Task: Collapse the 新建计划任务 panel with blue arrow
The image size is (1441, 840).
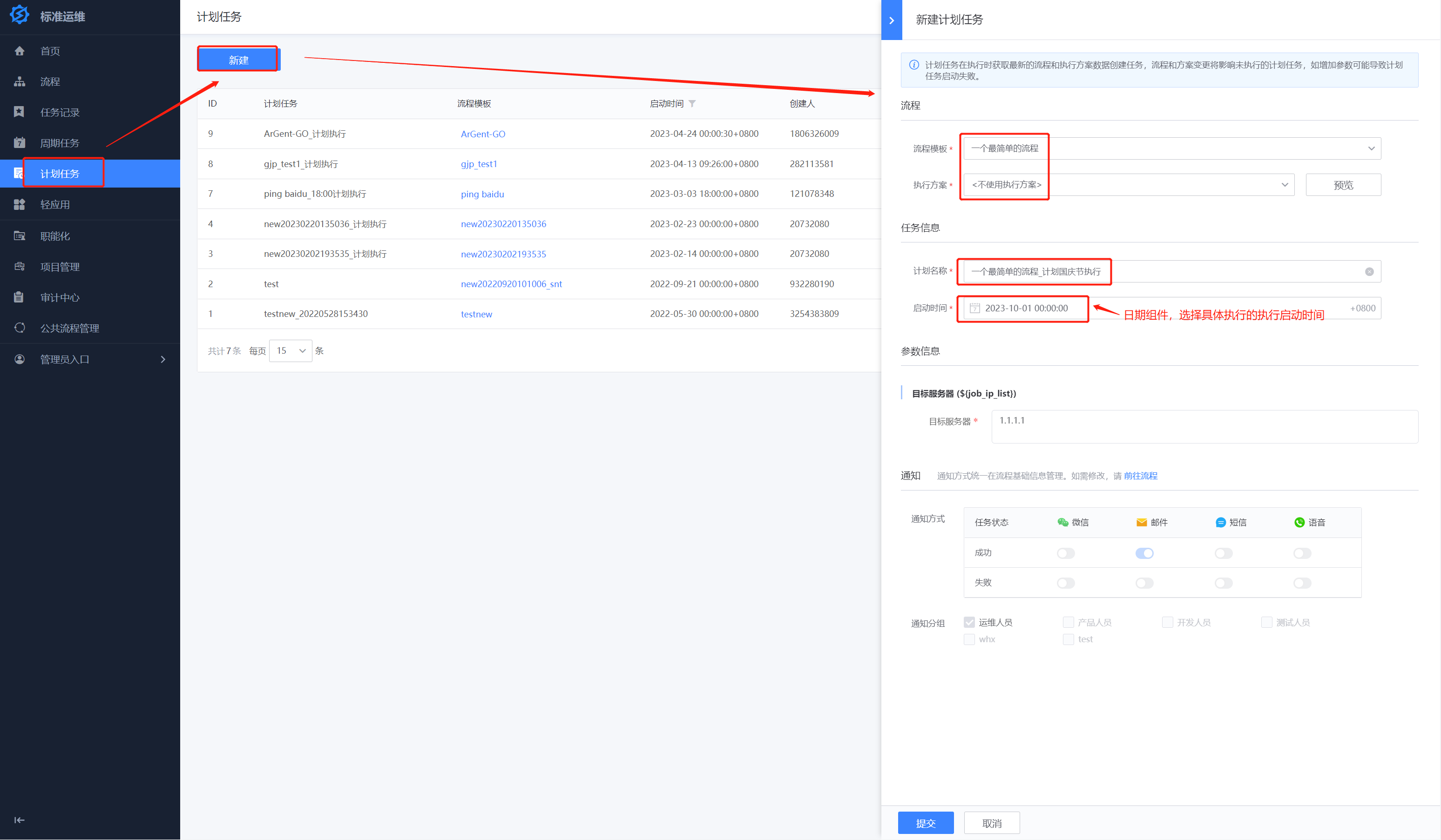Action: tap(891, 20)
